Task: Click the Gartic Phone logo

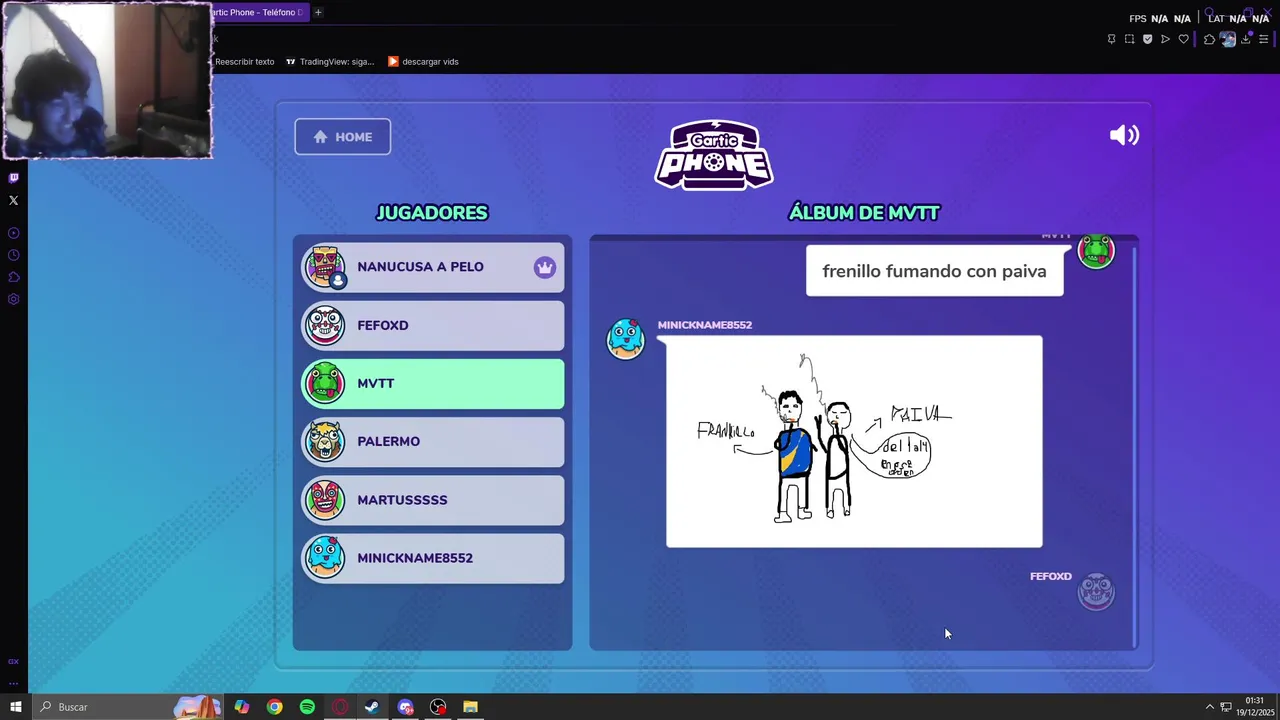Action: point(714,155)
